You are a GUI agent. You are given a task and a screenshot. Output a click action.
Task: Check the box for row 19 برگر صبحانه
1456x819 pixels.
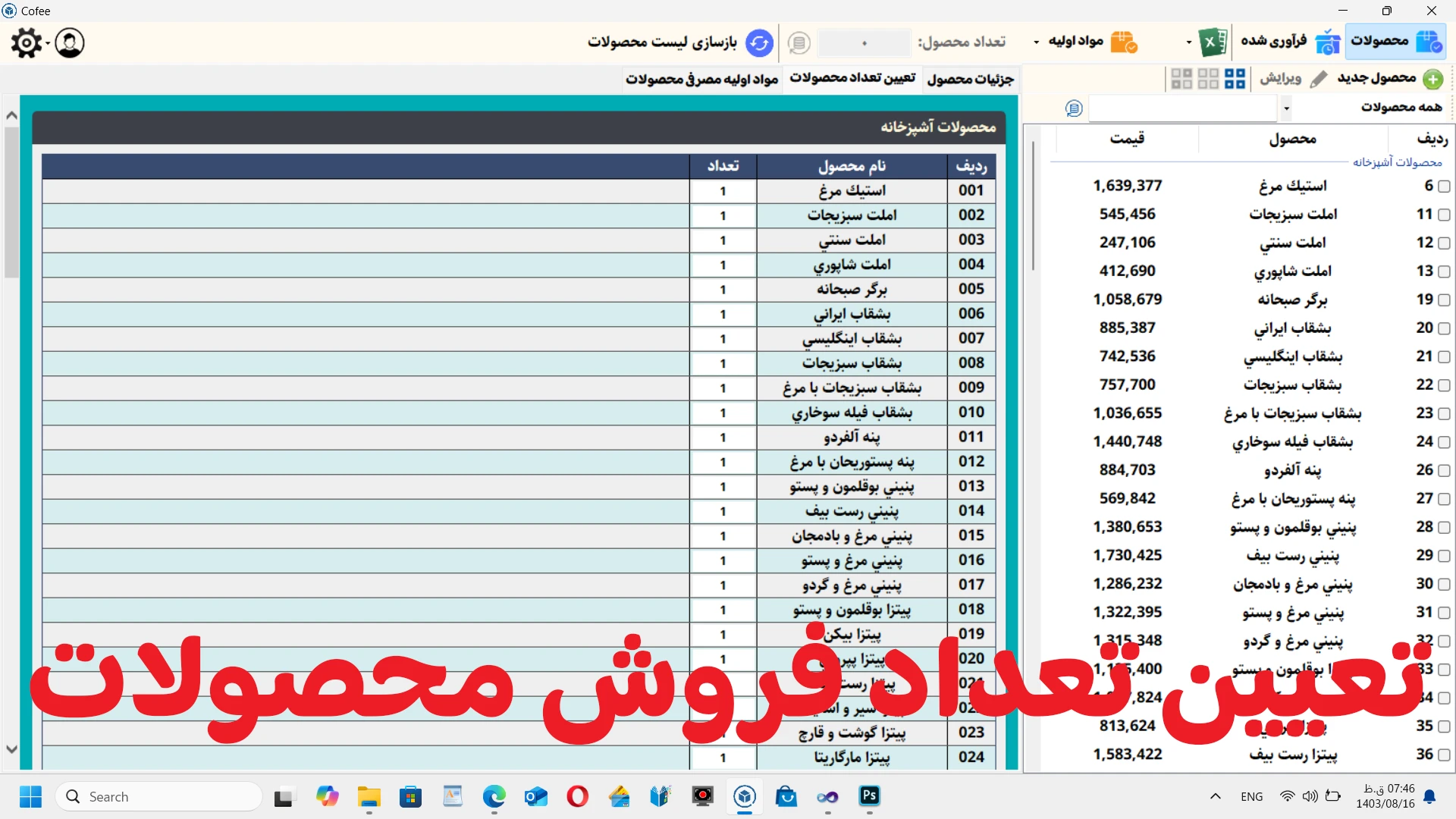click(1444, 300)
